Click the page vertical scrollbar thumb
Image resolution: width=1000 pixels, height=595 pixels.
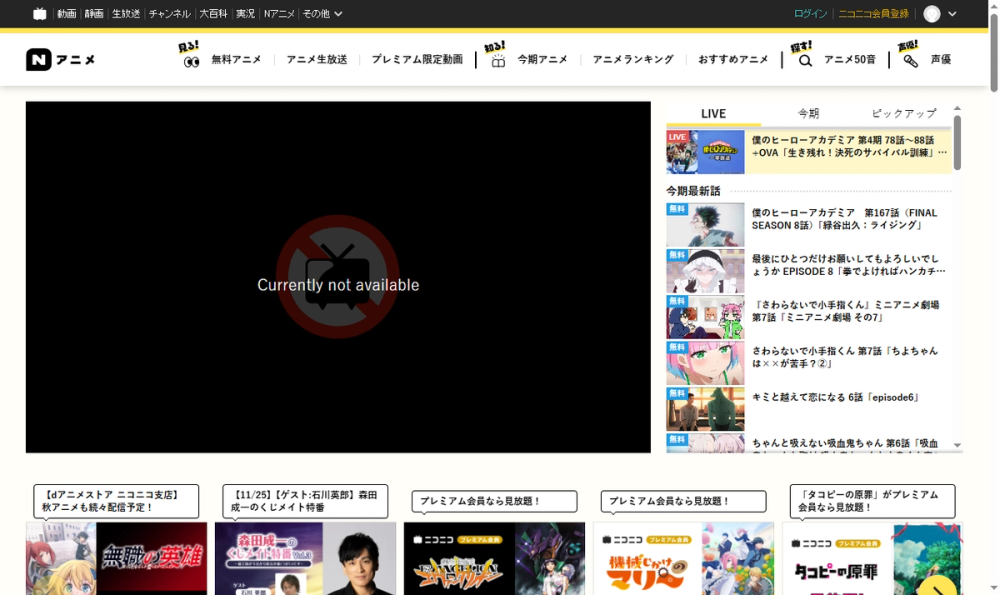coord(994,54)
